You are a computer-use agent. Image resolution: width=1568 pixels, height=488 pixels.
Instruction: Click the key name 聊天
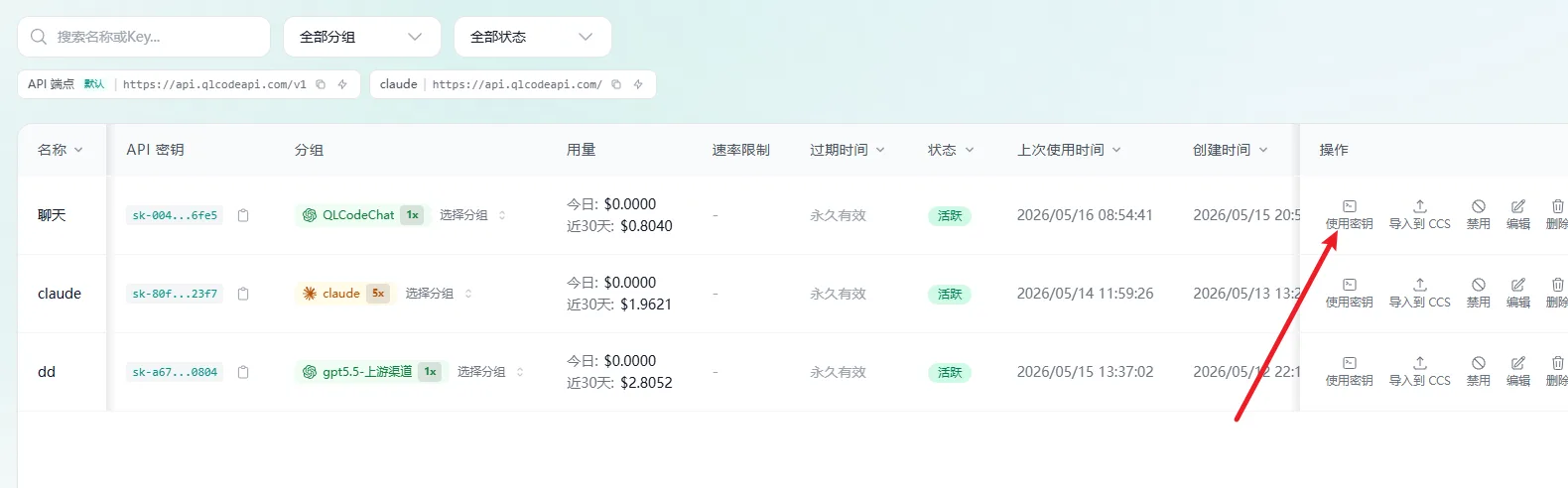tap(52, 215)
